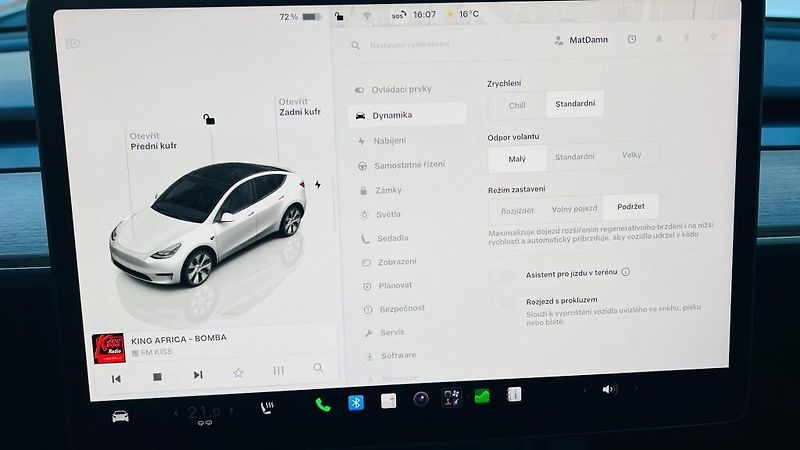Tap the volume speaker icon
Screen dimensions: 800x450
click(609, 389)
